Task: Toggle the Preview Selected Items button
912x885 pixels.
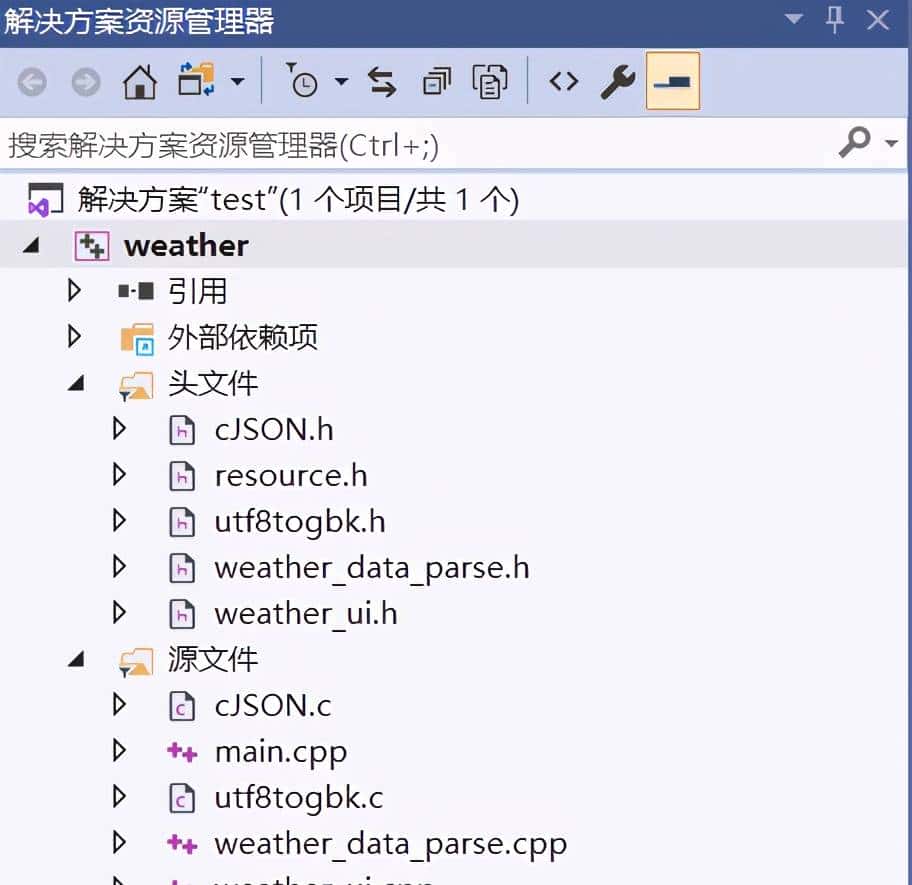Action: (670, 82)
